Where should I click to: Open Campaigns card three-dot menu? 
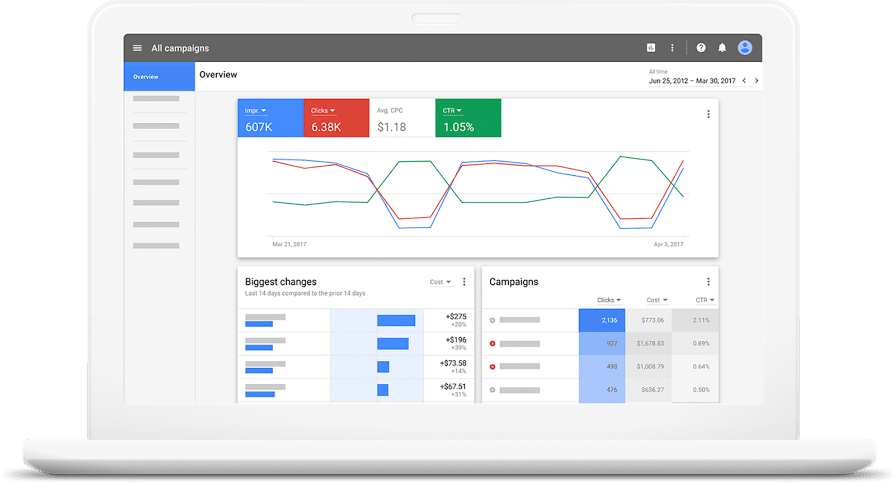click(x=708, y=282)
